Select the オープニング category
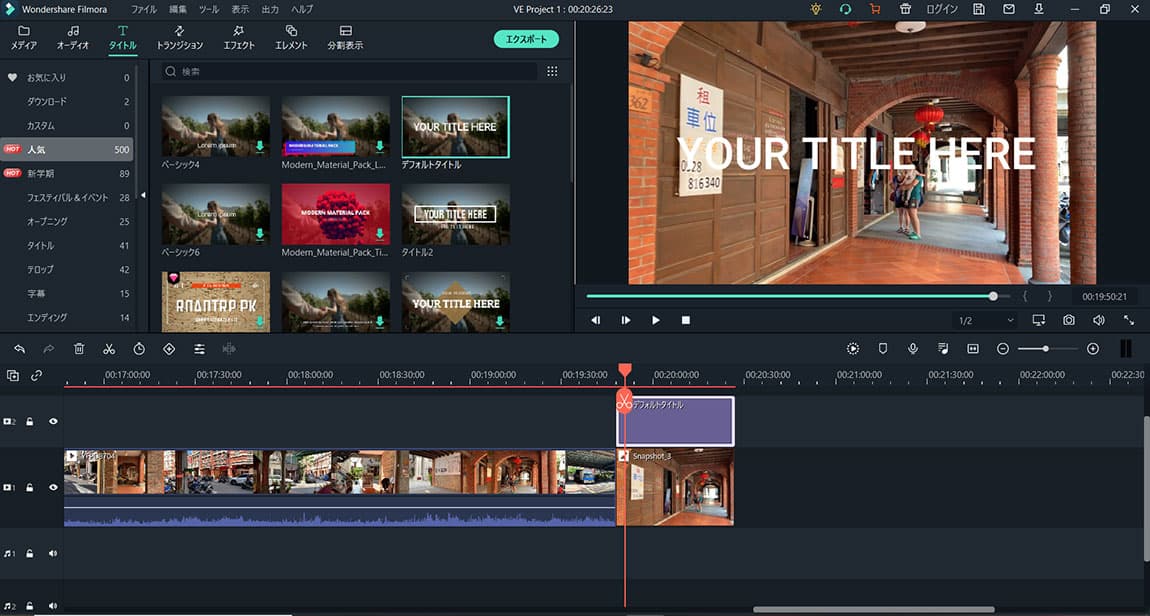This screenshot has height=616, width=1150. 67,221
